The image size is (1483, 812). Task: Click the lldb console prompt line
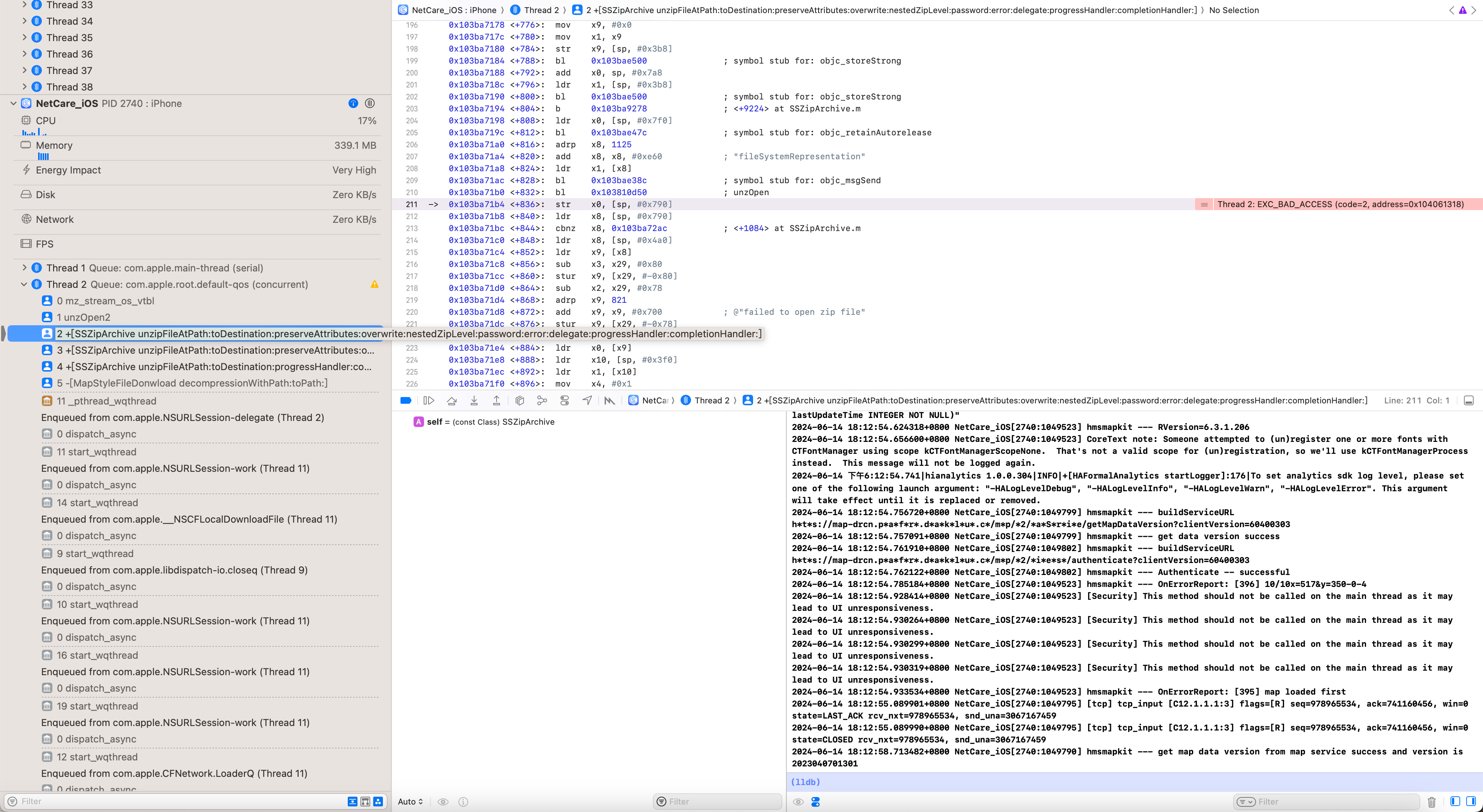[1134, 782]
